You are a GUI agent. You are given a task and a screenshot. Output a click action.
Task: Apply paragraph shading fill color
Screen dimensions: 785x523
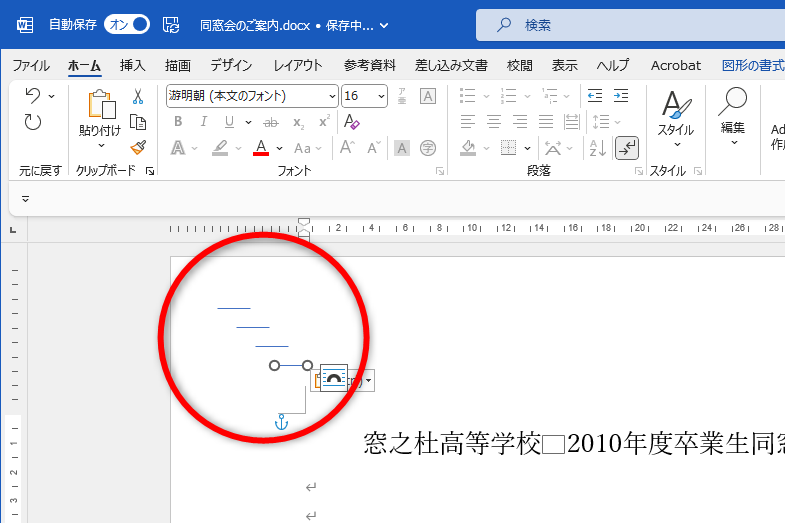[x=468, y=148]
